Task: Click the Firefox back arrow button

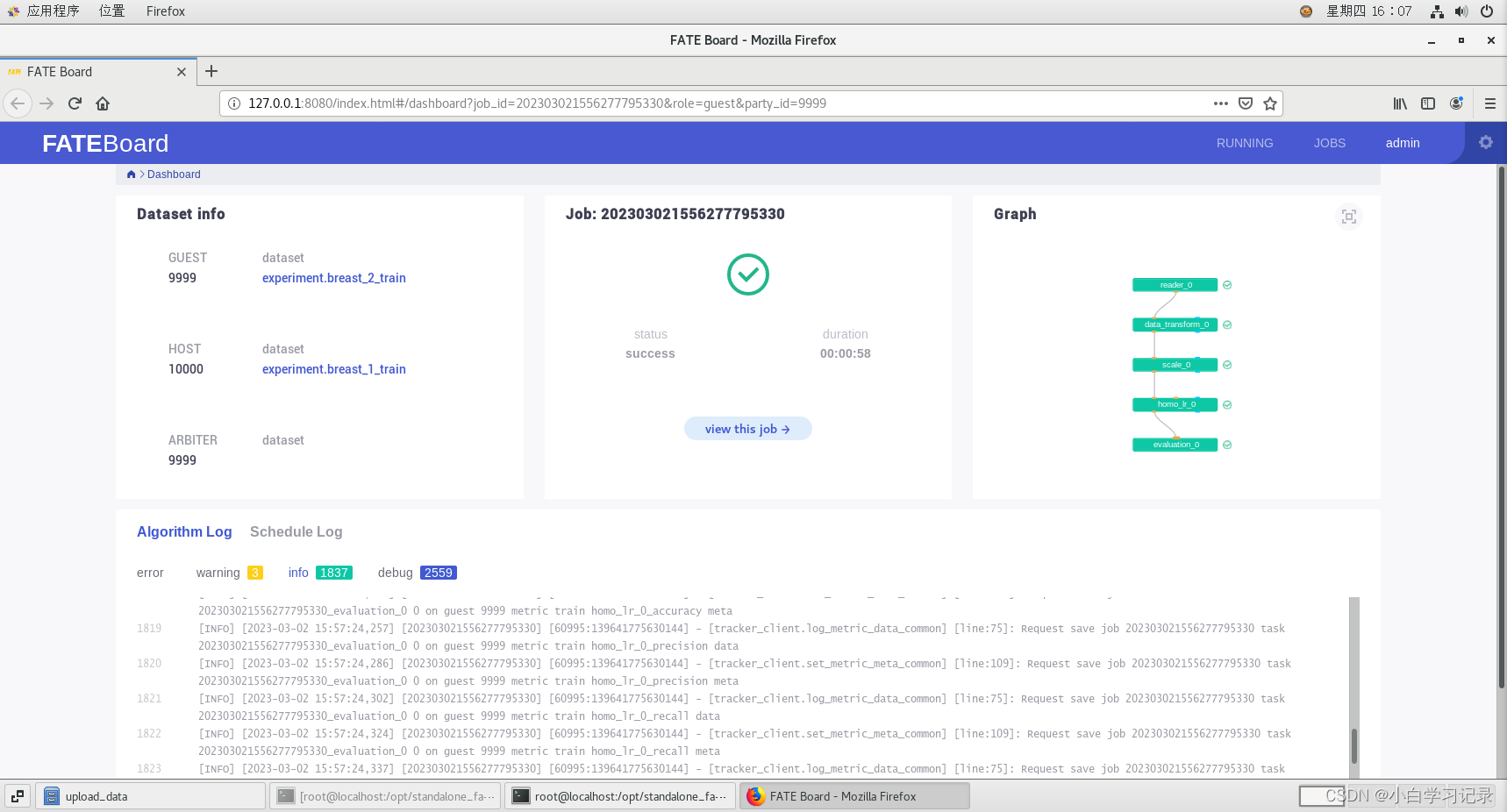Action: click(18, 103)
